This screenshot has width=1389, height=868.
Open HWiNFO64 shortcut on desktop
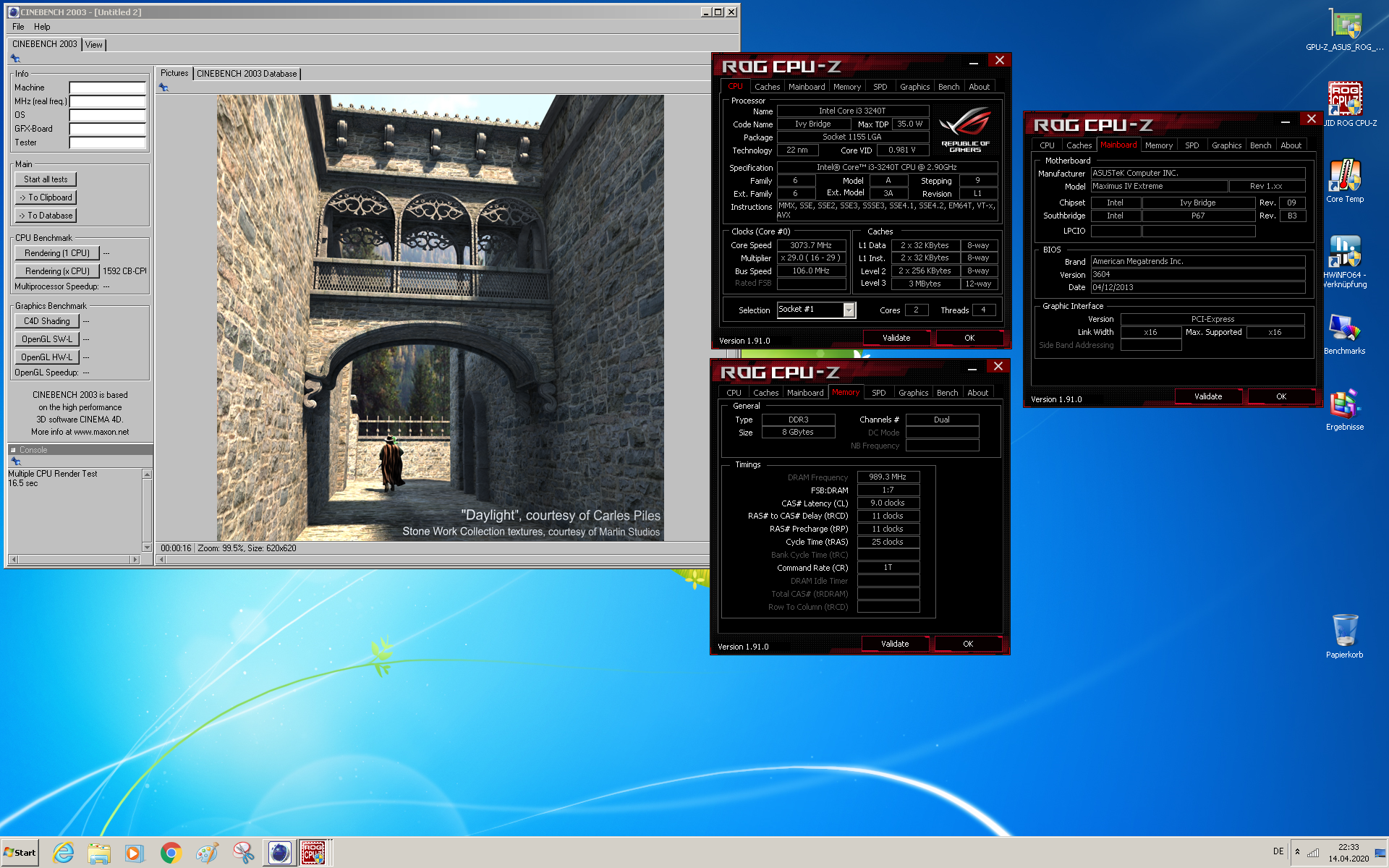click(1345, 261)
